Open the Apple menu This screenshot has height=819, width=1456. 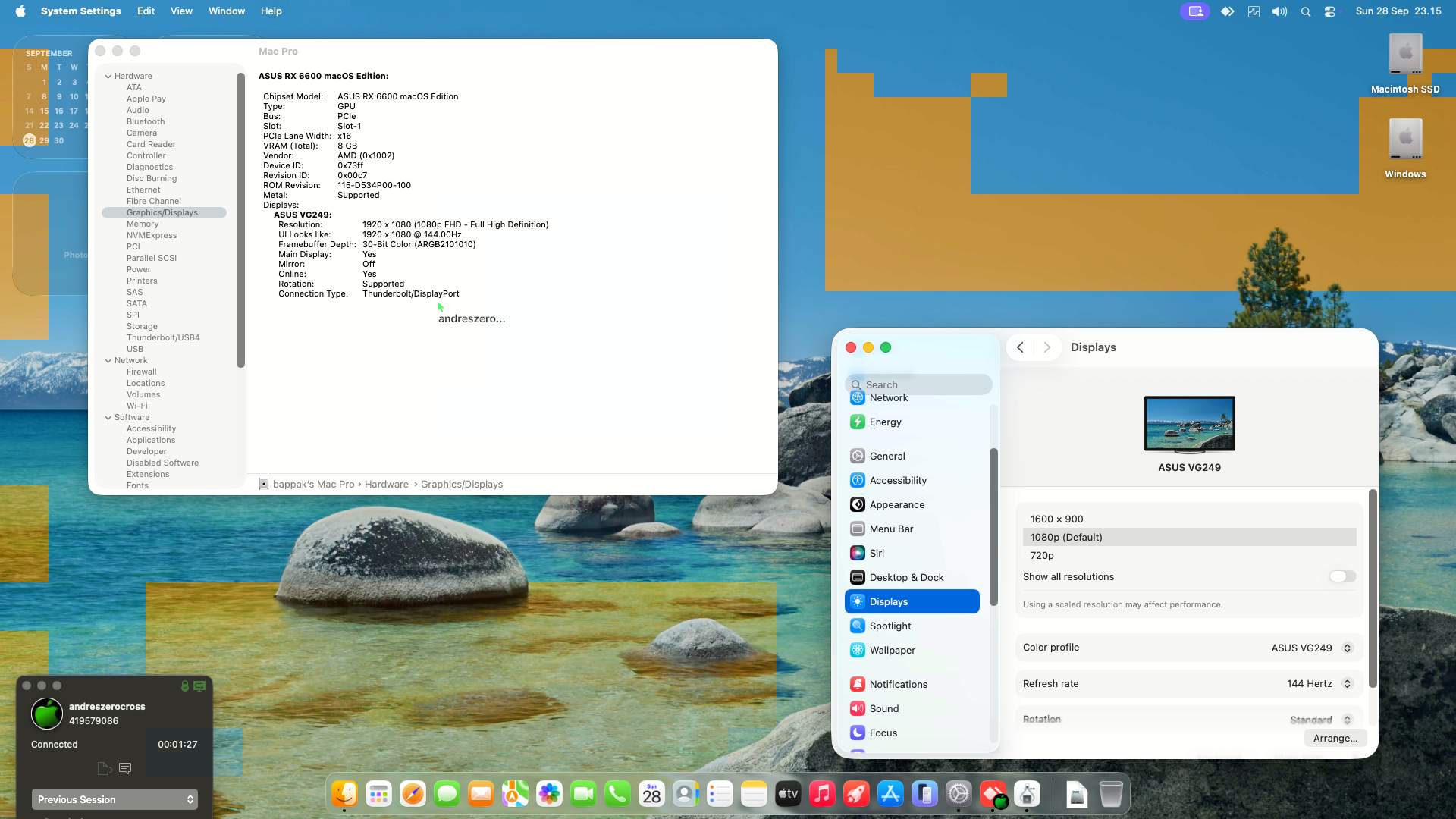point(20,11)
